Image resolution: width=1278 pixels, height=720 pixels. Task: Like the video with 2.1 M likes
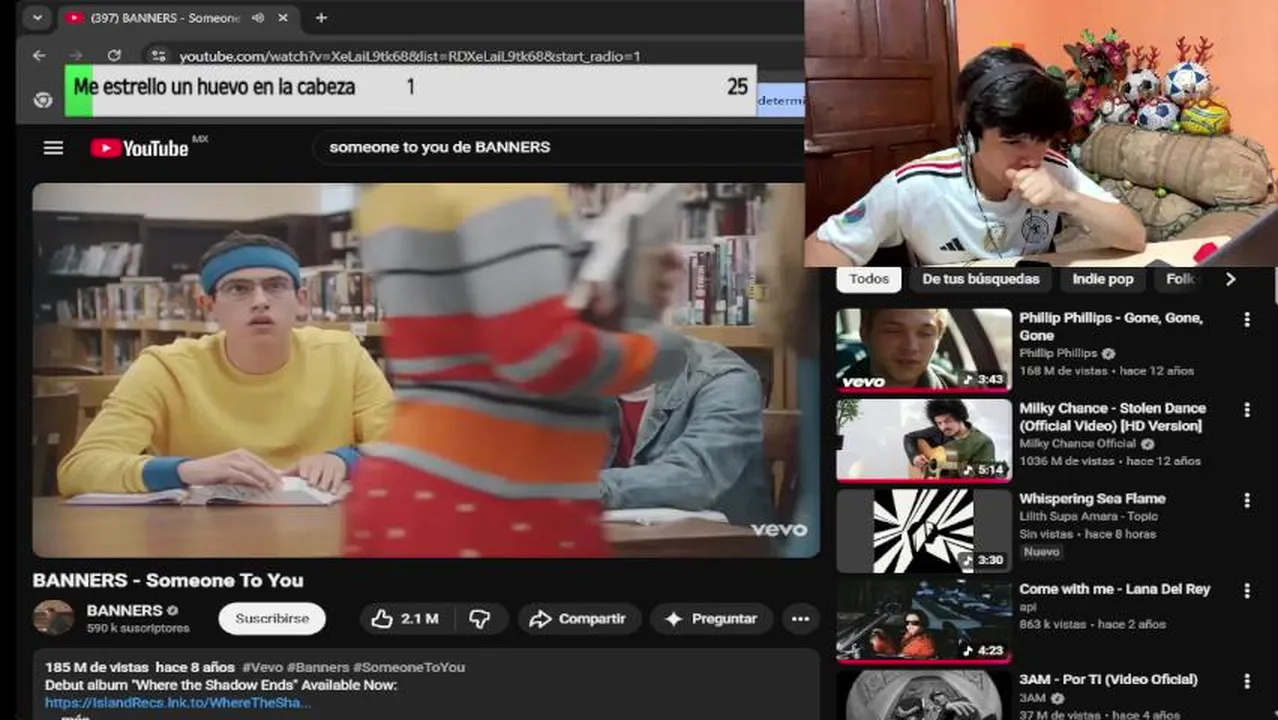pyautogui.click(x=405, y=619)
